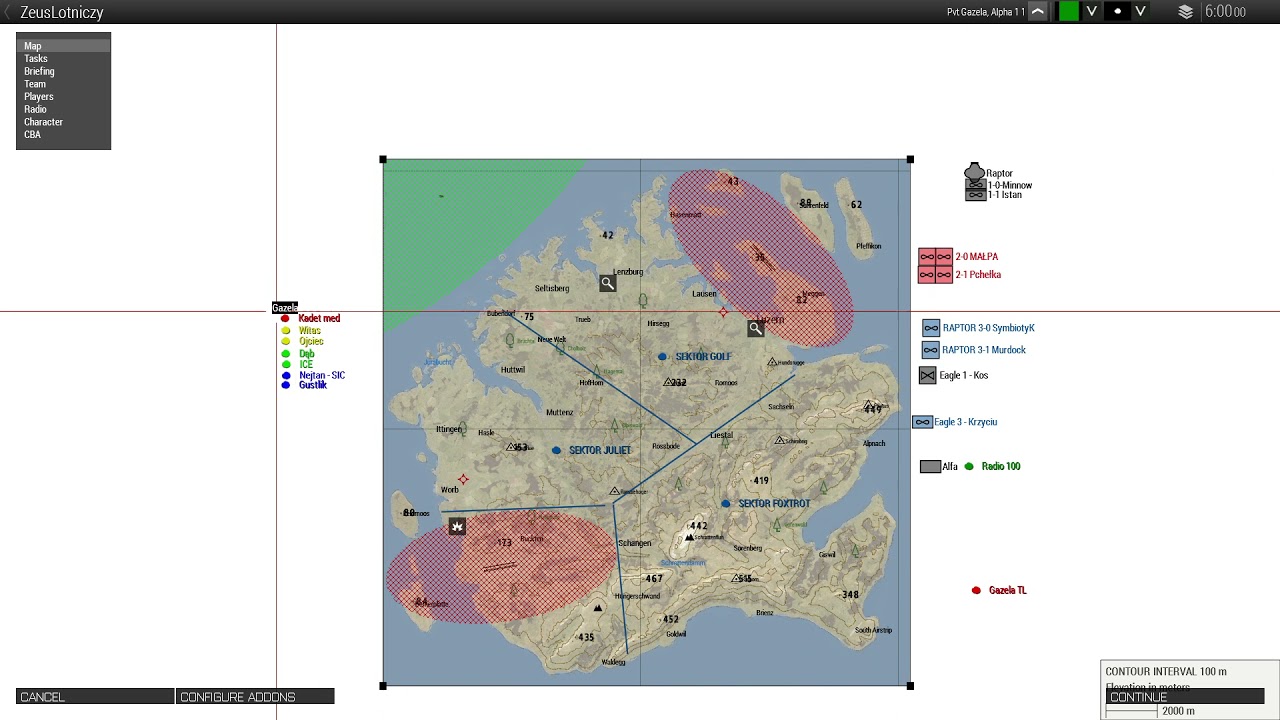The height and width of the screenshot is (720, 1280).
Task: Click the dot marker shape icon
Action: pyautogui.click(x=1117, y=12)
